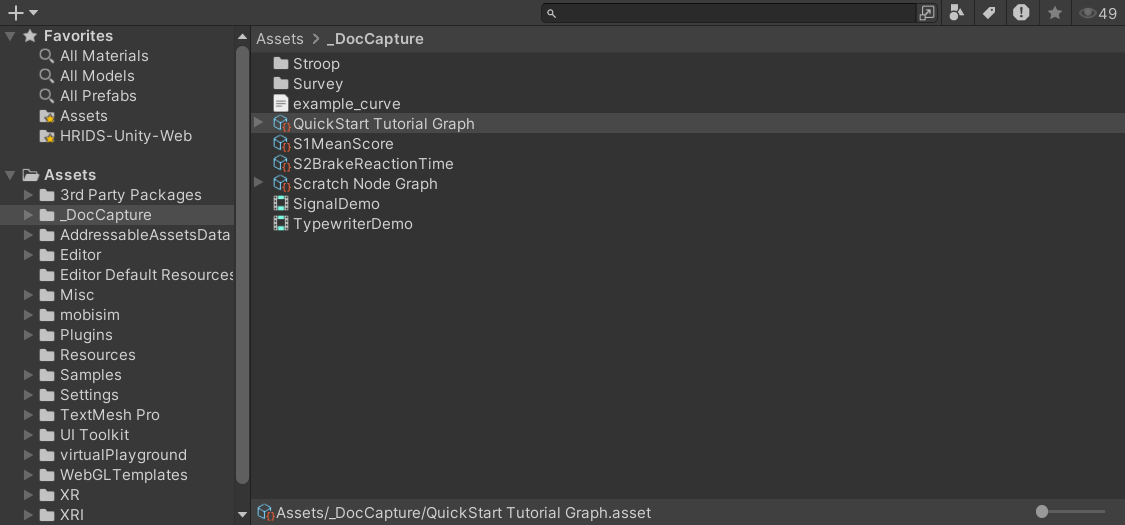Click scroll-down arrow of folder tree
1125x525 pixels.
click(243, 514)
